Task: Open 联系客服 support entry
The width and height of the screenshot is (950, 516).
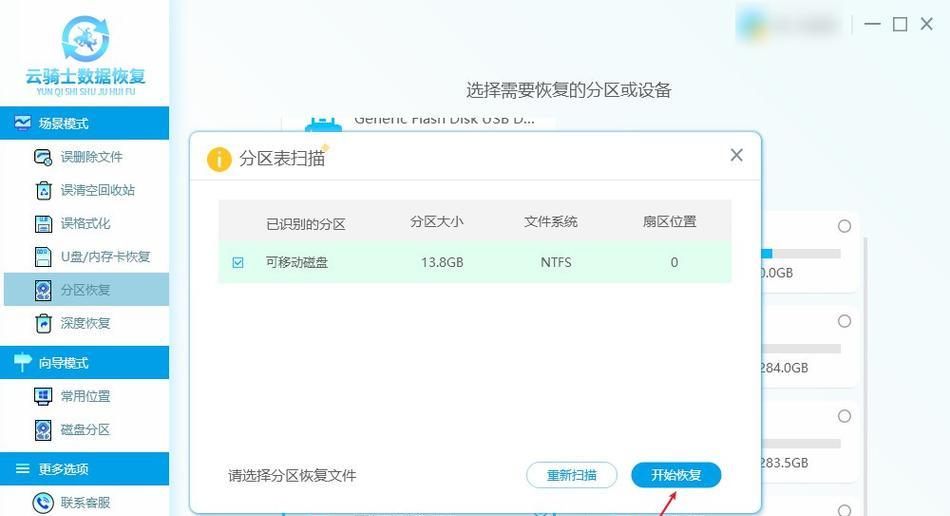Action: [86, 502]
